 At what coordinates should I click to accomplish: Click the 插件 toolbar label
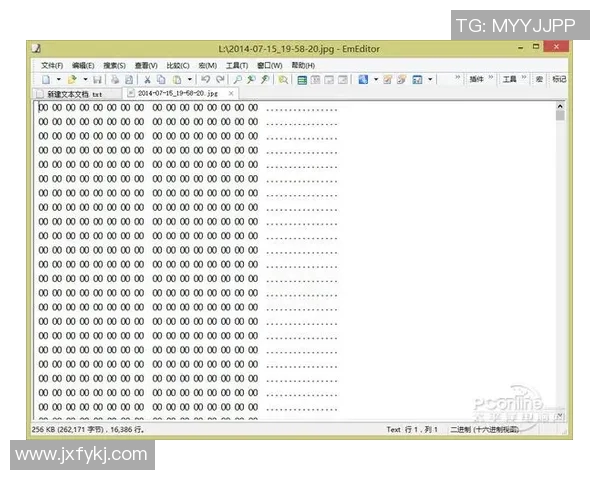pos(476,79)
